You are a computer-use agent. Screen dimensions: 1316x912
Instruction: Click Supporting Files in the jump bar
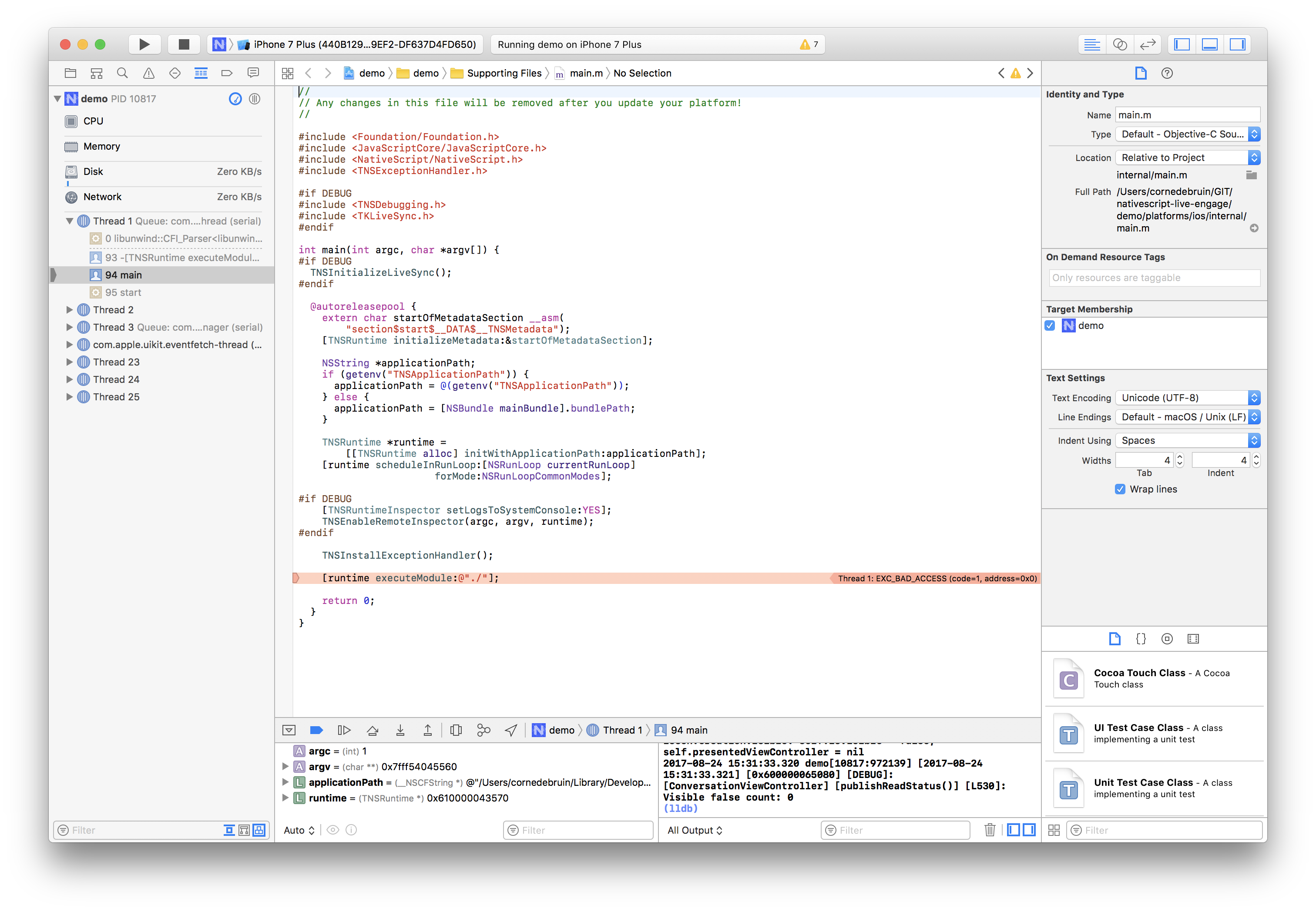504,73
